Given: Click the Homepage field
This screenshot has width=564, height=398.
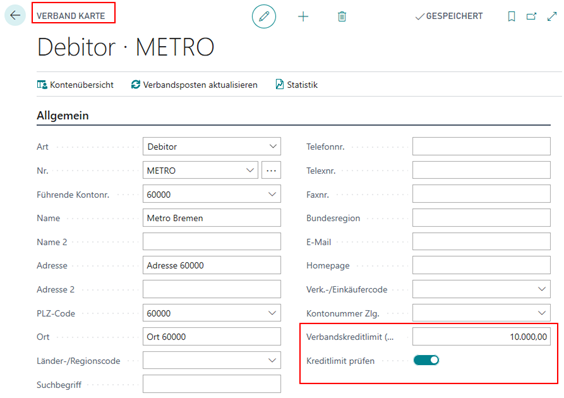Looking at the screenshot, I should tap(481, 265).
